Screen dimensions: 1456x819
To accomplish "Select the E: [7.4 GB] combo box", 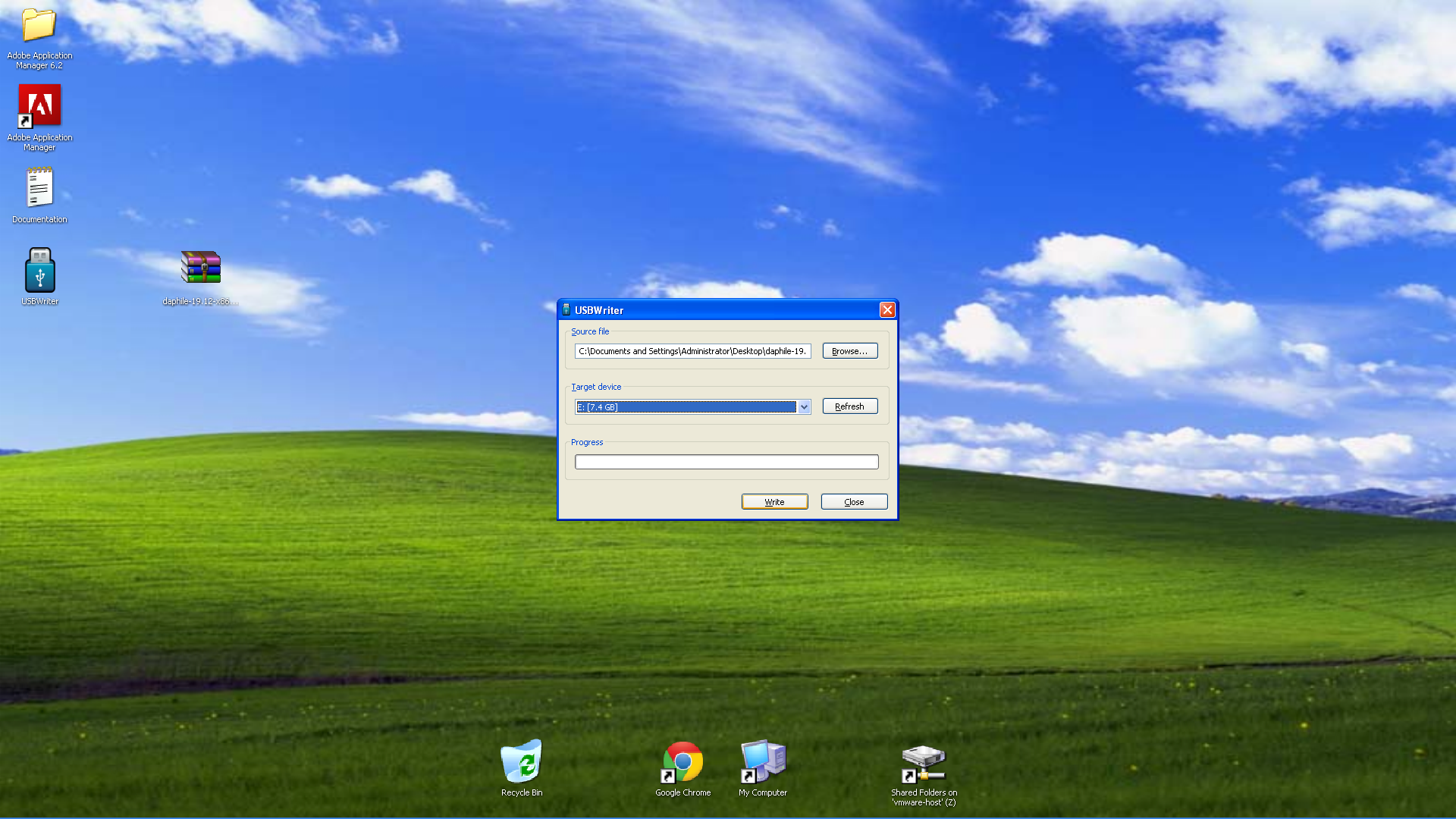I will click(686, 407).
